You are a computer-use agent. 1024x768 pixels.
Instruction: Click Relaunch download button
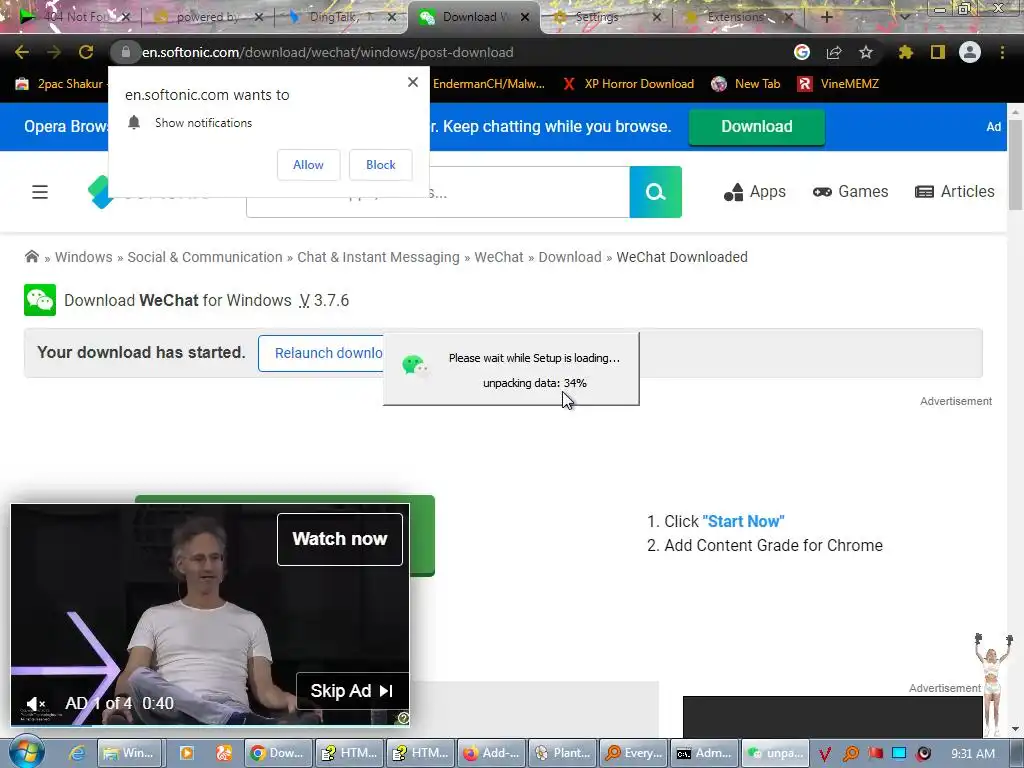click(321, 353)
